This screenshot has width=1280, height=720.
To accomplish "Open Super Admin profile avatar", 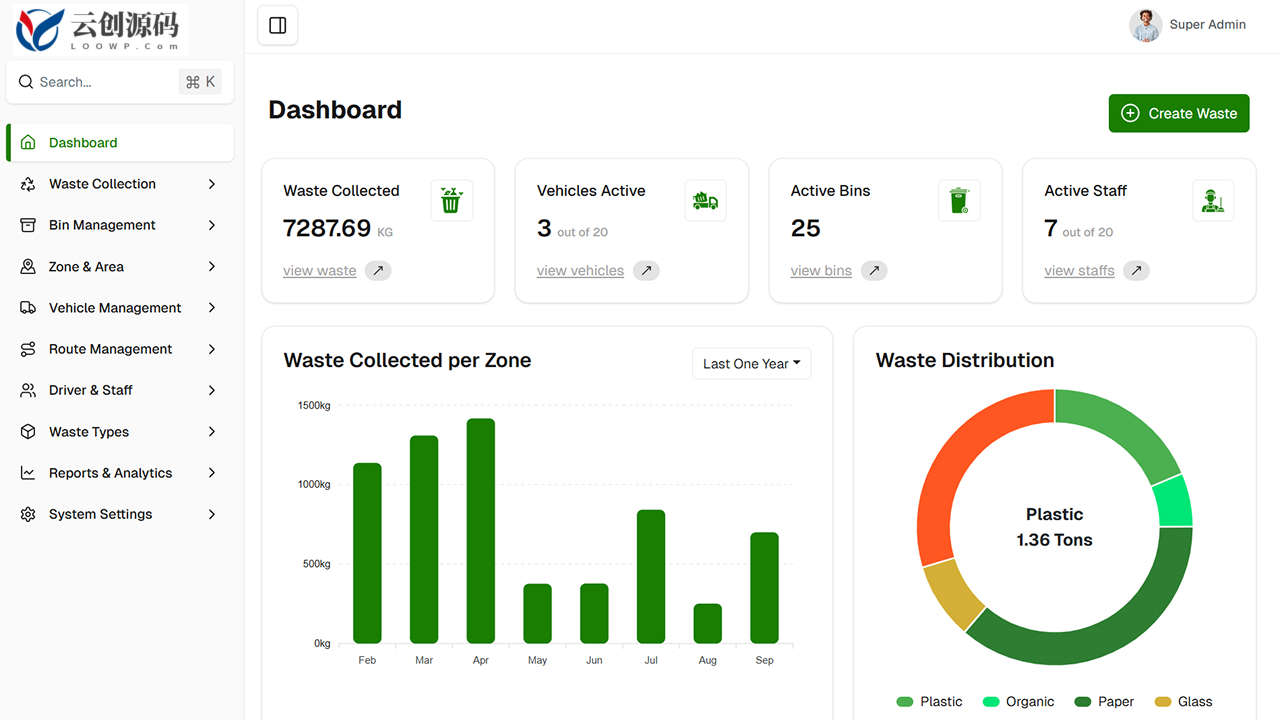I will click(x=1145, y=25).
